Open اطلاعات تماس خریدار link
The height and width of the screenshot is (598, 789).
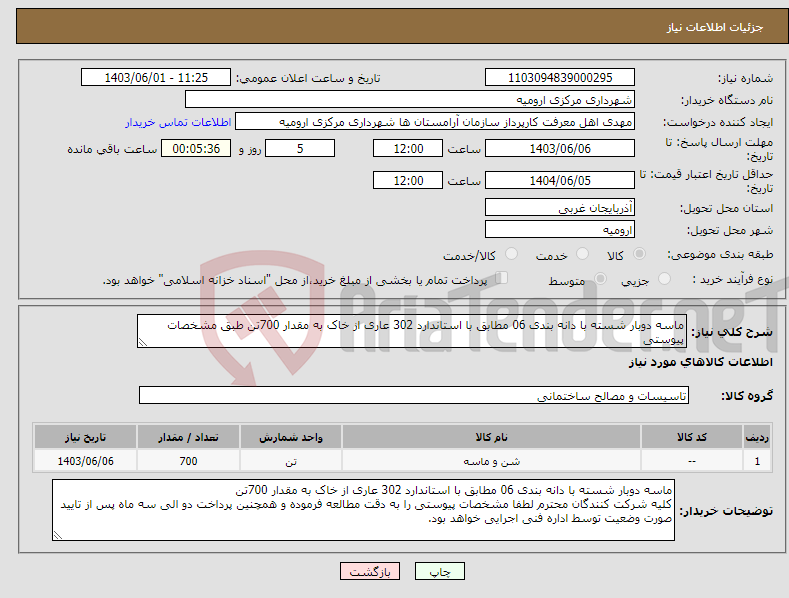tap(178, 122)
